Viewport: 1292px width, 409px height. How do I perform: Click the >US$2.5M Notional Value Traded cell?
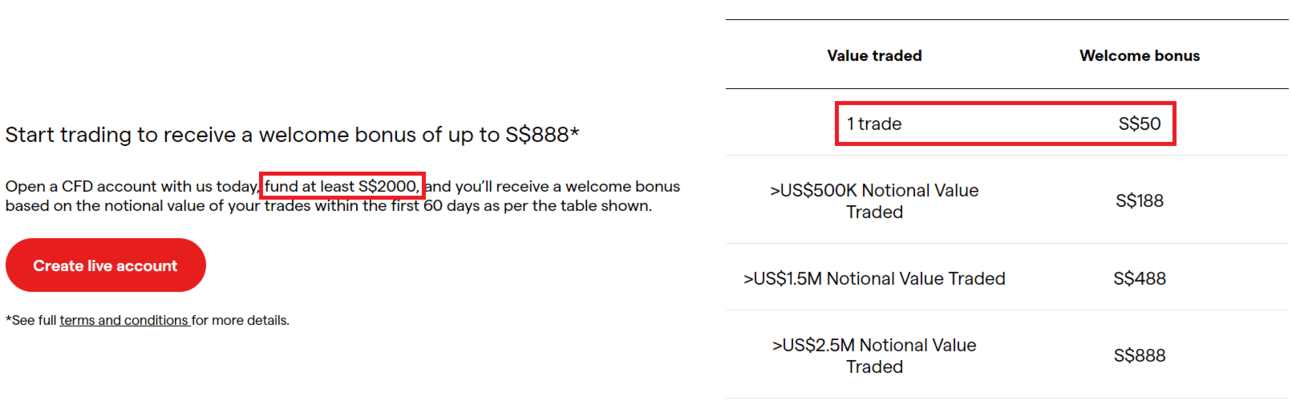click(x=874, y=356)
